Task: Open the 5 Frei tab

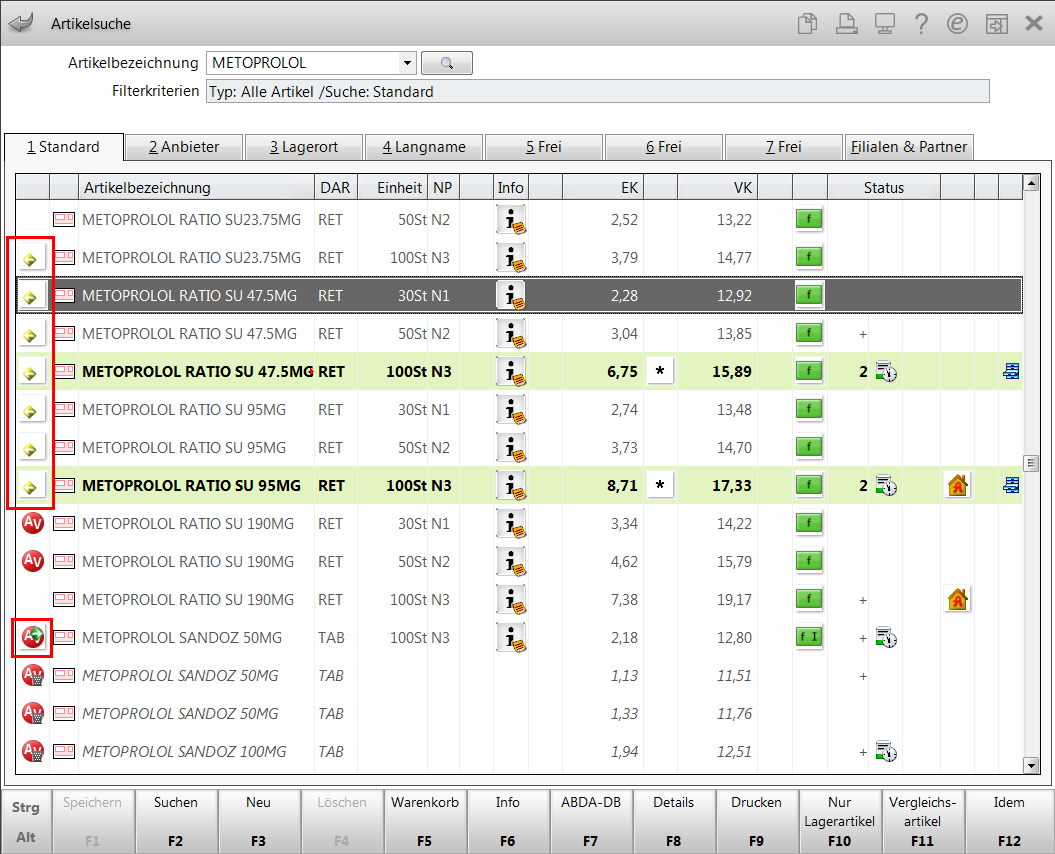Action: [544, 147]
